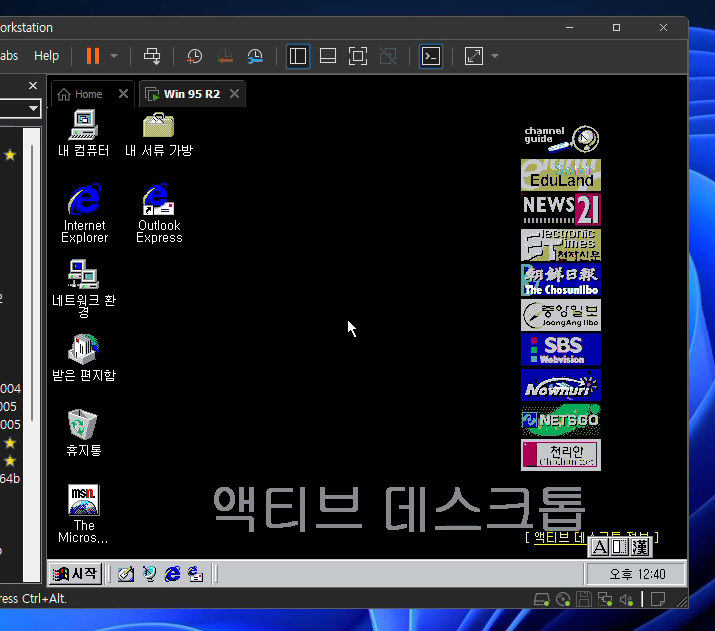
Task: Take a snapshot of the virtual machine
Action: click(x=195, y=56)
